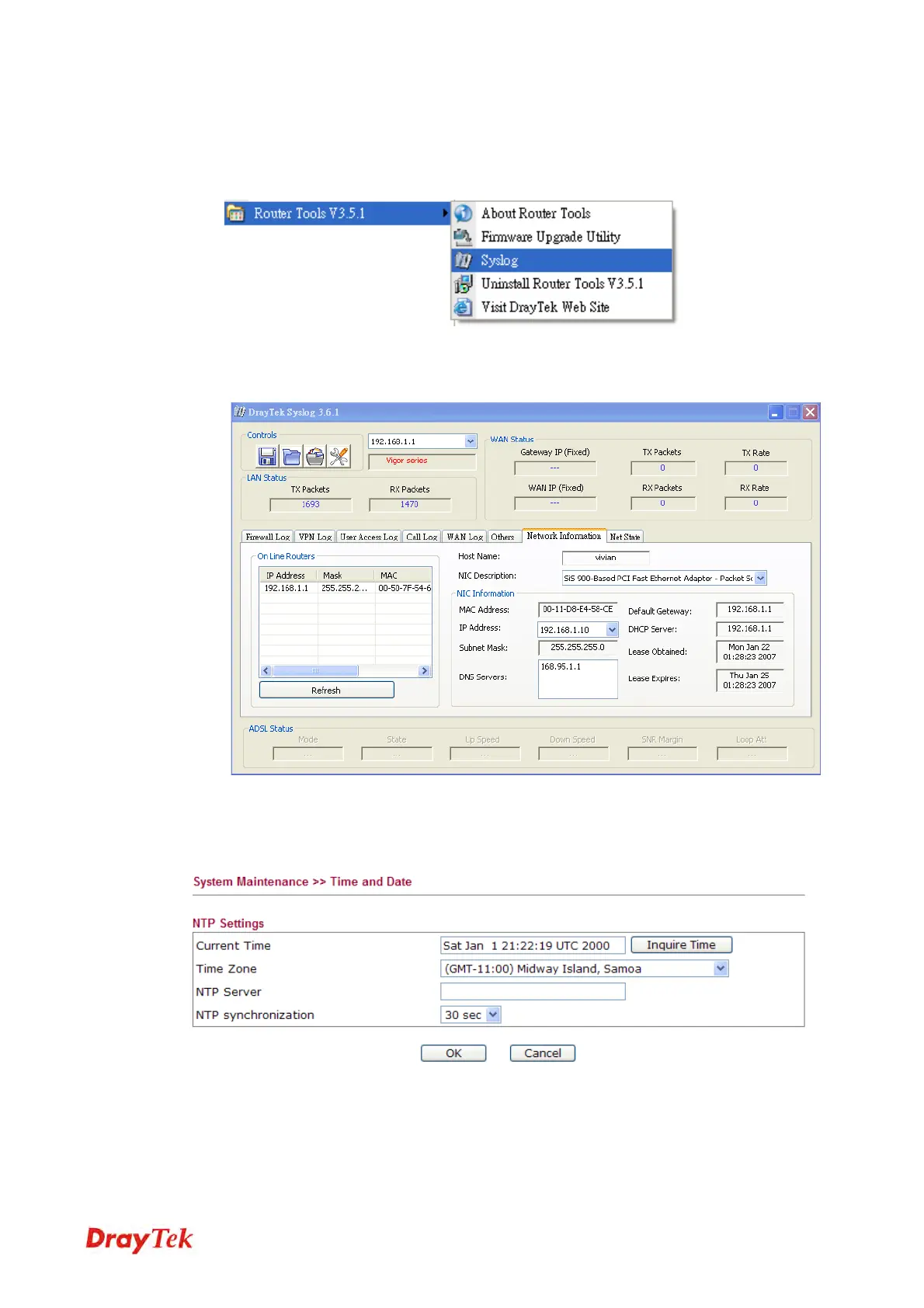Expand the router IP 192.168.1.1 dropdown
The height and width of the screenshot is (1308, 924).
[x=470, y=441]
